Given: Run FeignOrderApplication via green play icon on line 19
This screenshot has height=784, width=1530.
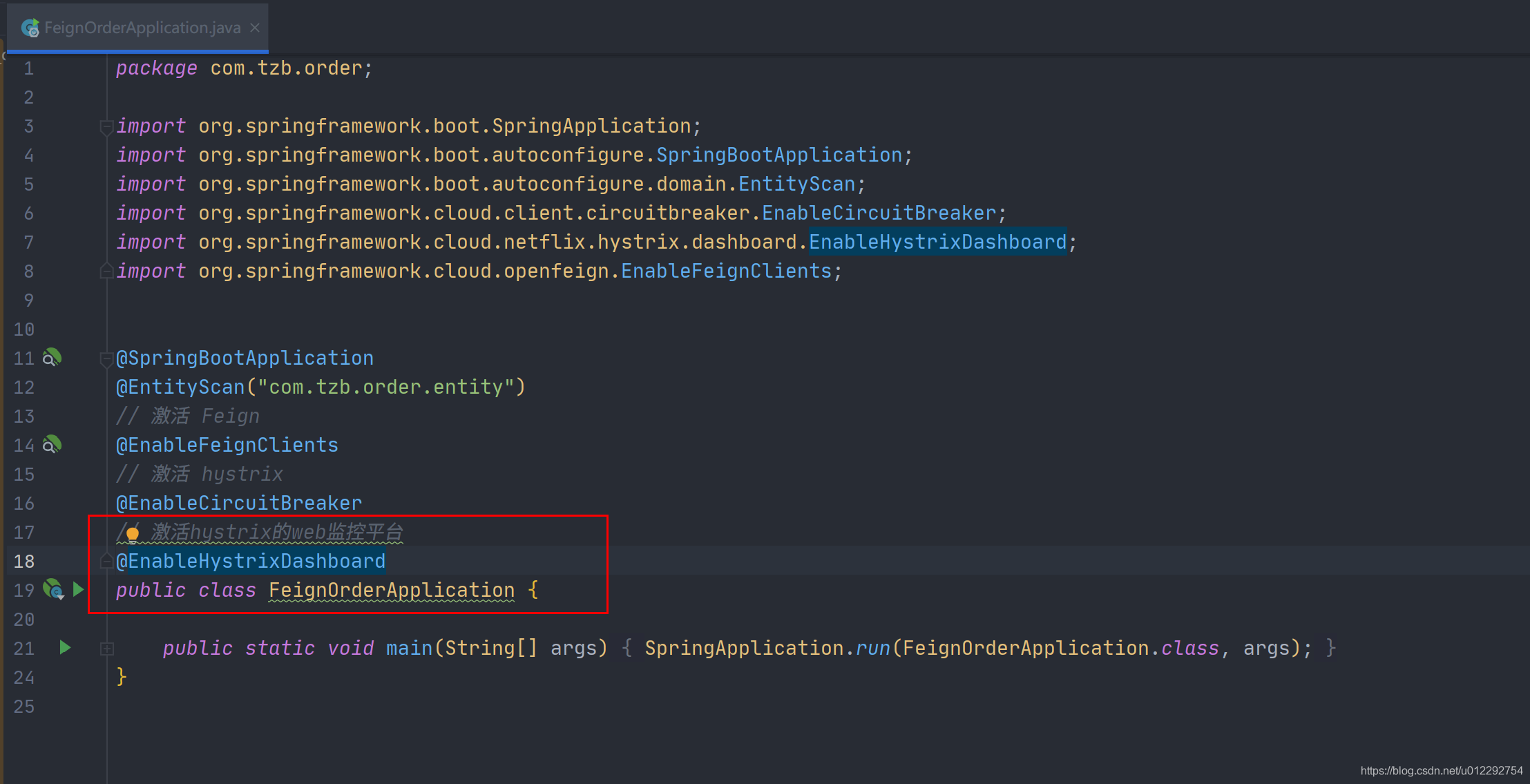Looking at the screenshot, I should (78, 589).
